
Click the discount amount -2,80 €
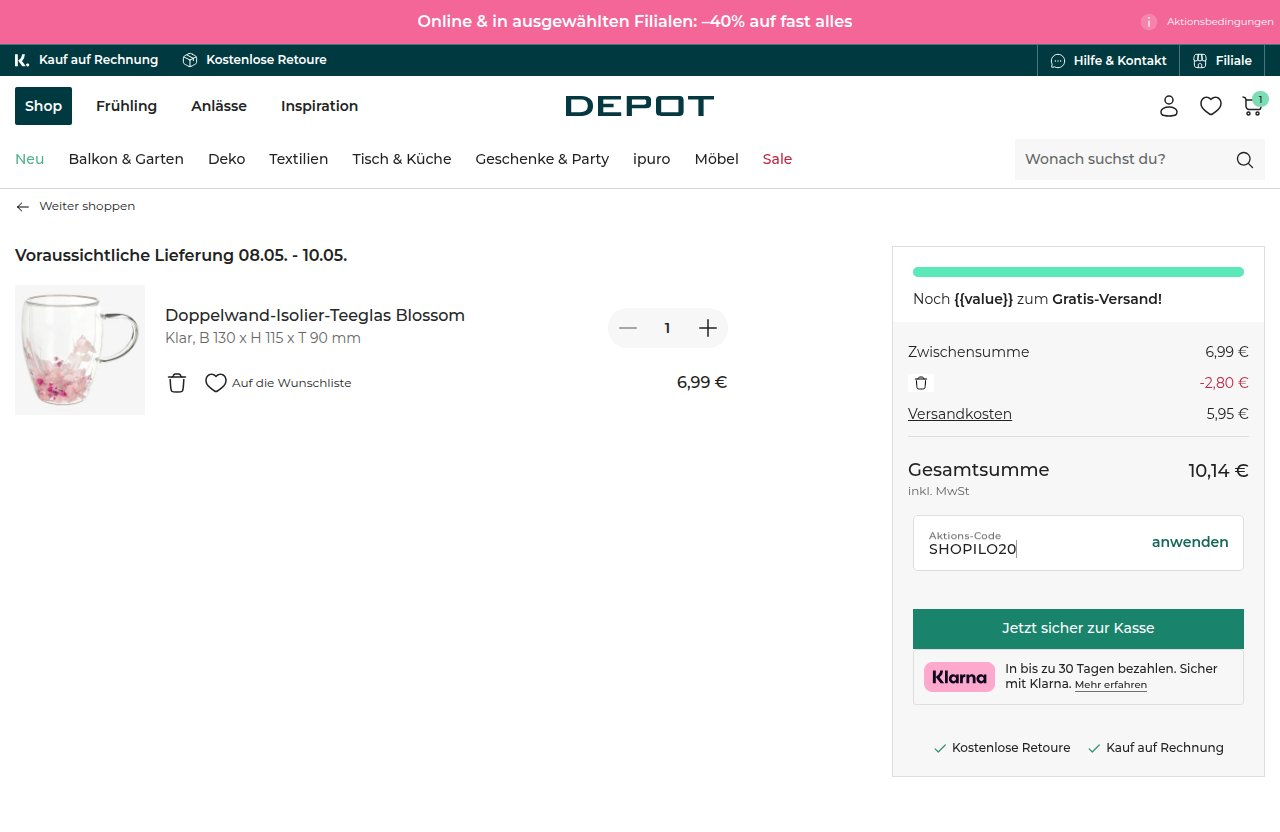coord(1224,383)
